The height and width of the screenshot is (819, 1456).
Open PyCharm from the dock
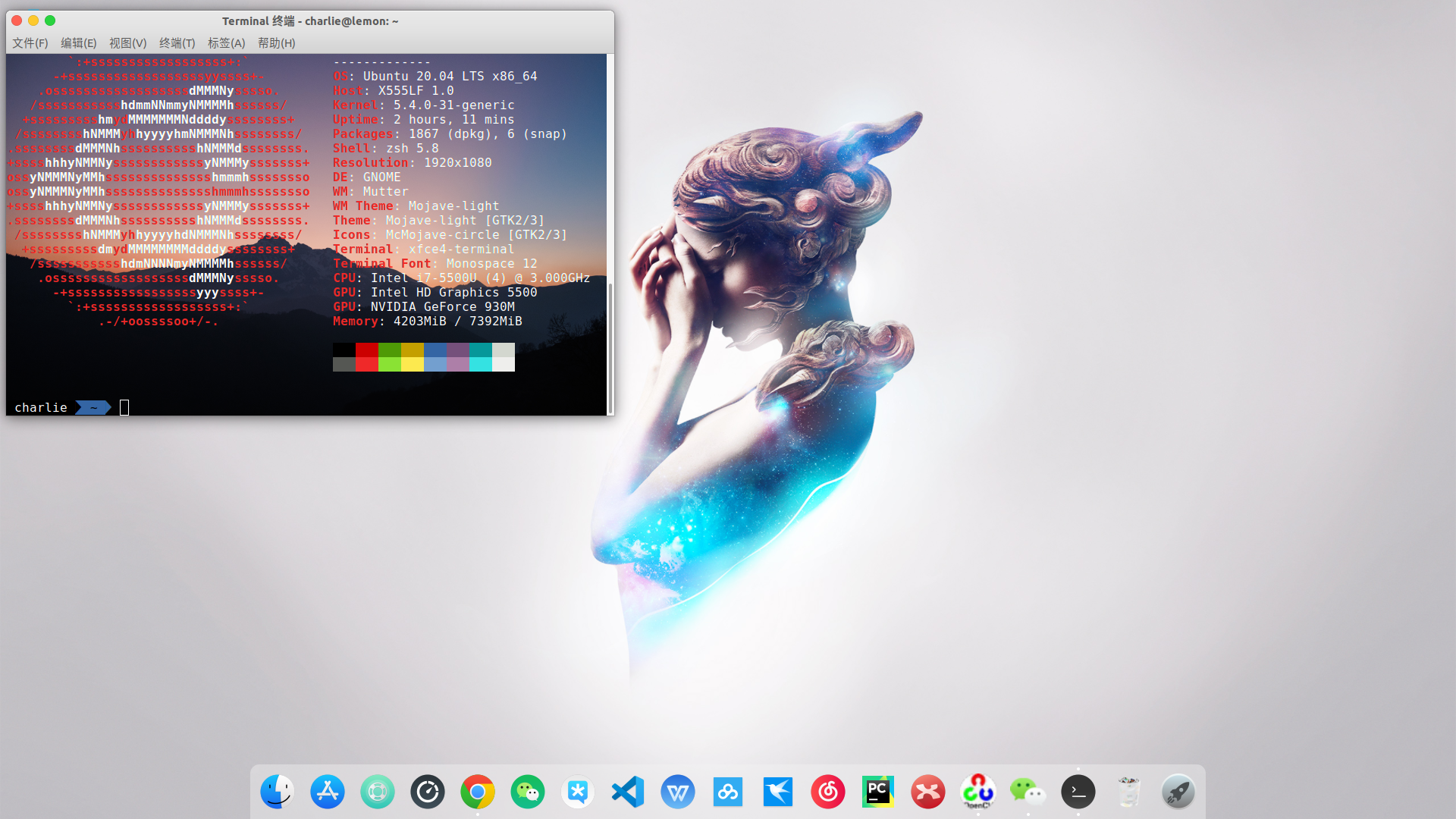[877, 792]
